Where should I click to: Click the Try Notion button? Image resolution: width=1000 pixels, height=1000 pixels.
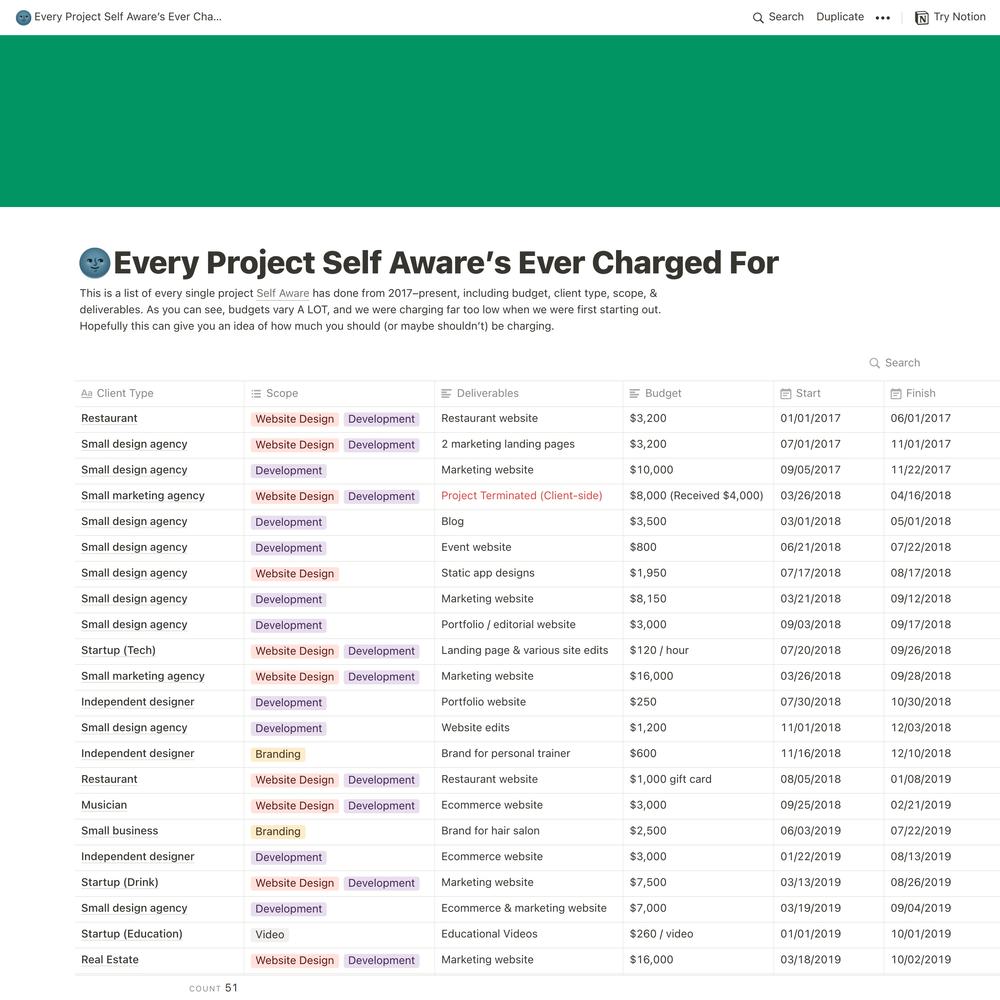click(x=950, y=17)
